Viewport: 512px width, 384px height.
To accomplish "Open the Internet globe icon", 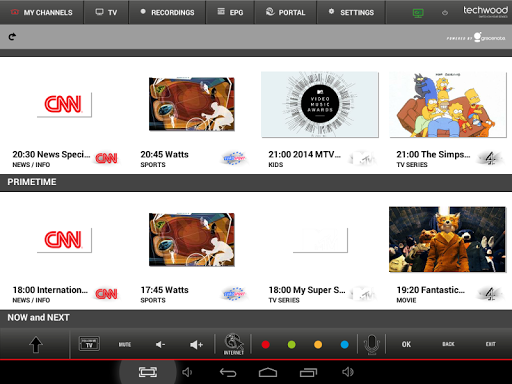I will [234, 344].
